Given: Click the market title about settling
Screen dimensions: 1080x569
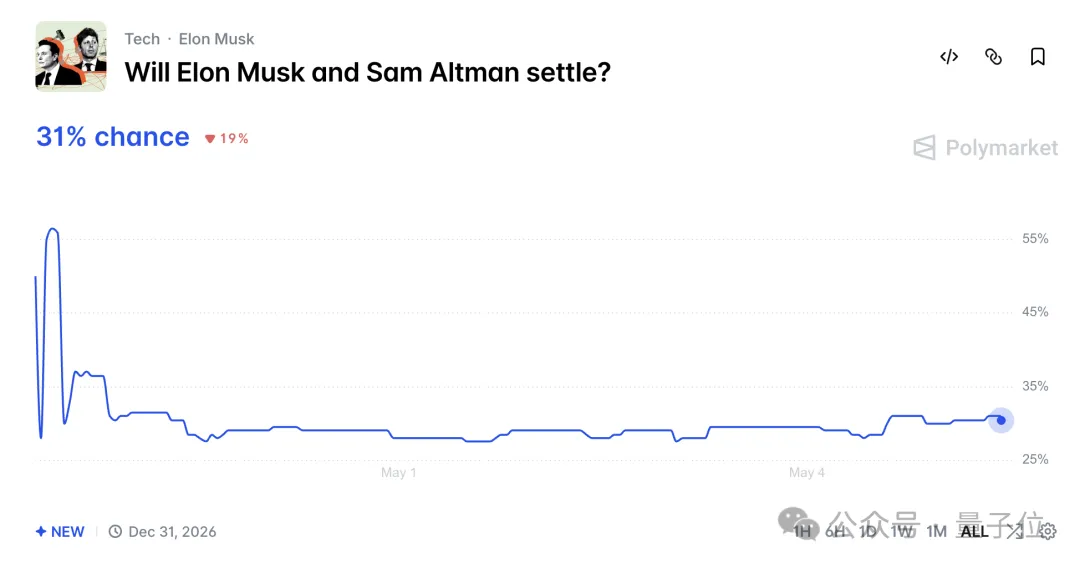Looking at the screenshot, I should [x=368, y=72].
